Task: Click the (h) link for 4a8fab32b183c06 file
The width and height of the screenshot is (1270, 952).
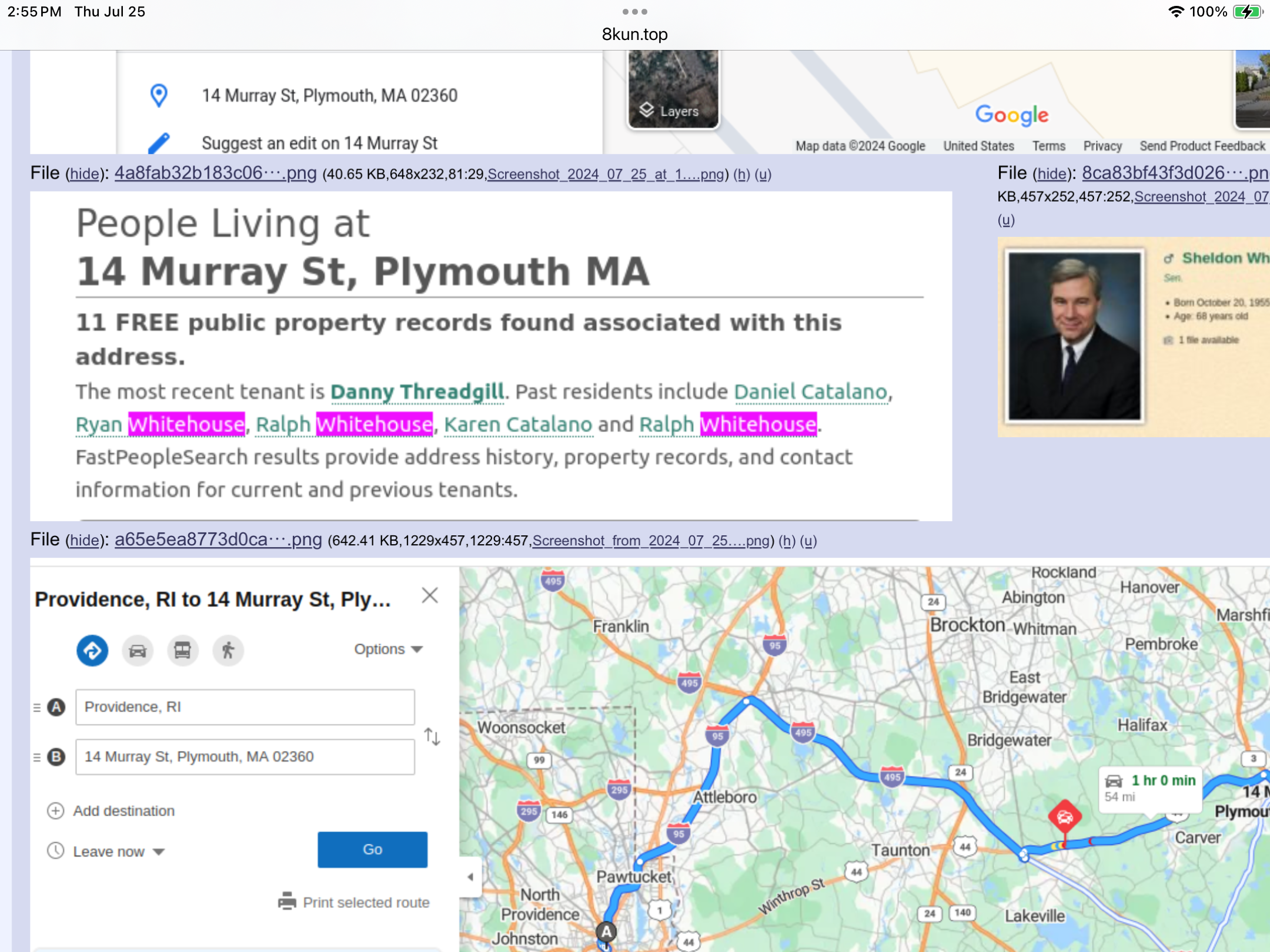Action: pyautogui.click(x=742, y=175)
